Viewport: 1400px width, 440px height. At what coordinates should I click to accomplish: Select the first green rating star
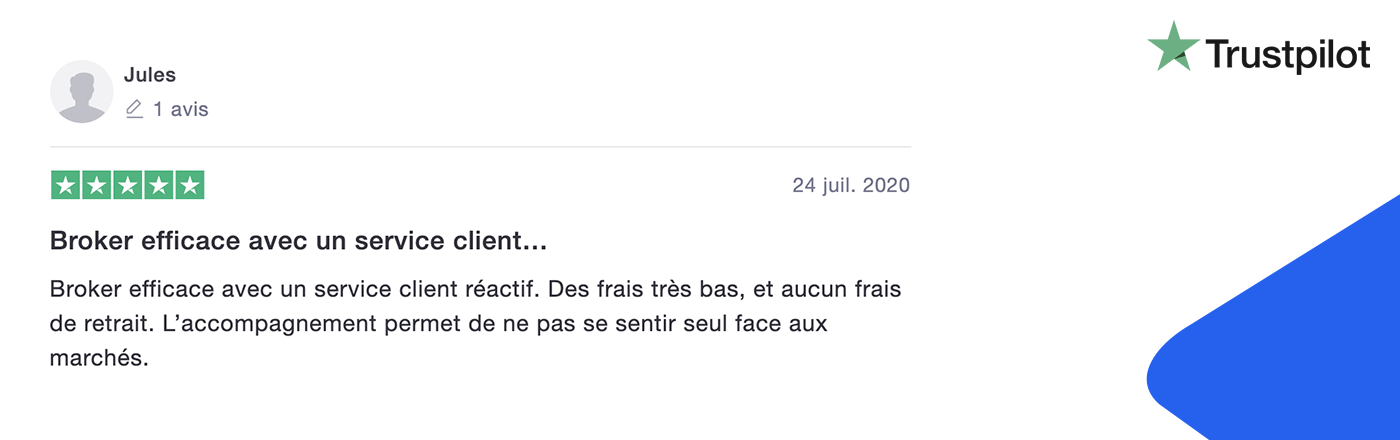(x=65, y=185)
